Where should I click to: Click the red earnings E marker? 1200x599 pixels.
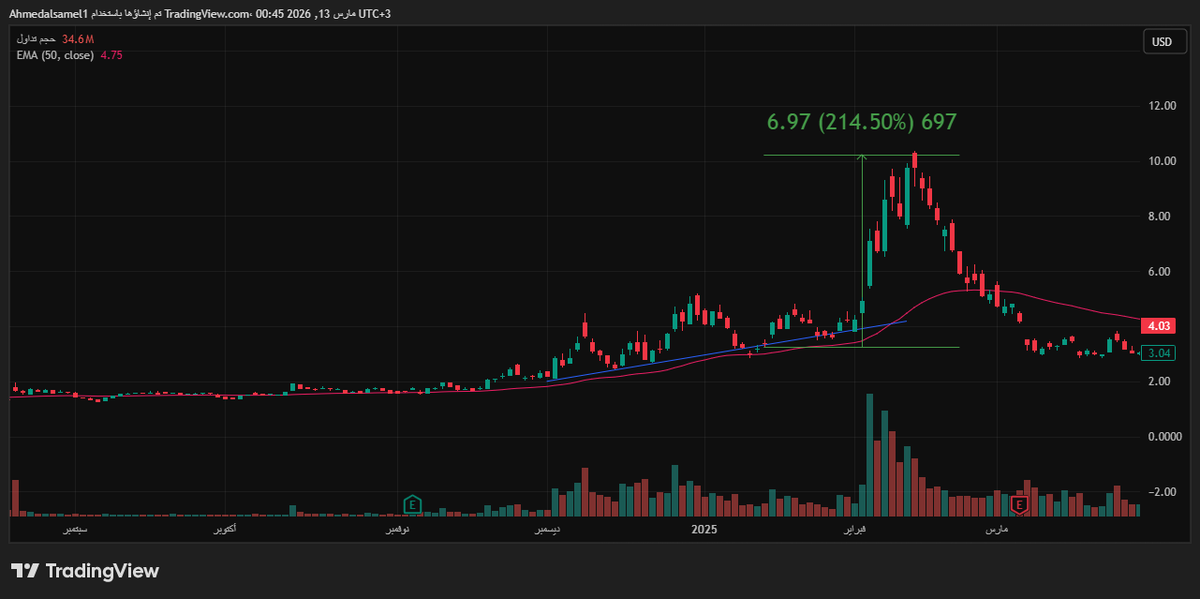(1019, 505)
